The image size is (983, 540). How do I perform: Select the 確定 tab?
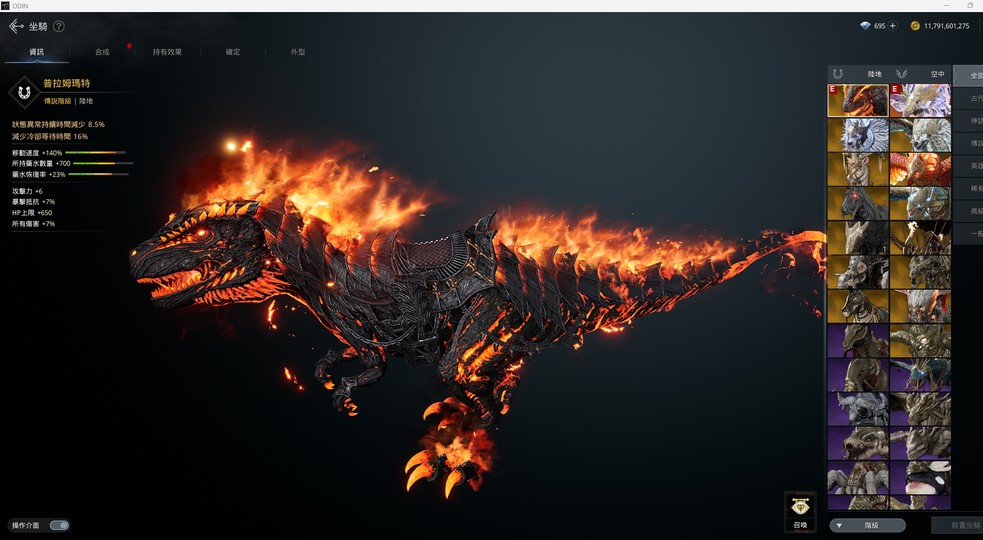click(232, 52)
